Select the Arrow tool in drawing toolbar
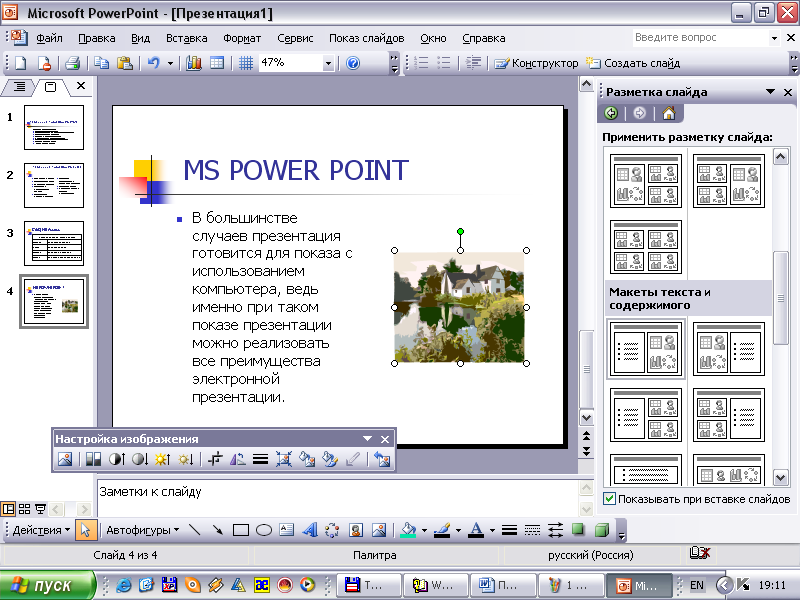This screenshot has width=800, height=600. [217, 530]
